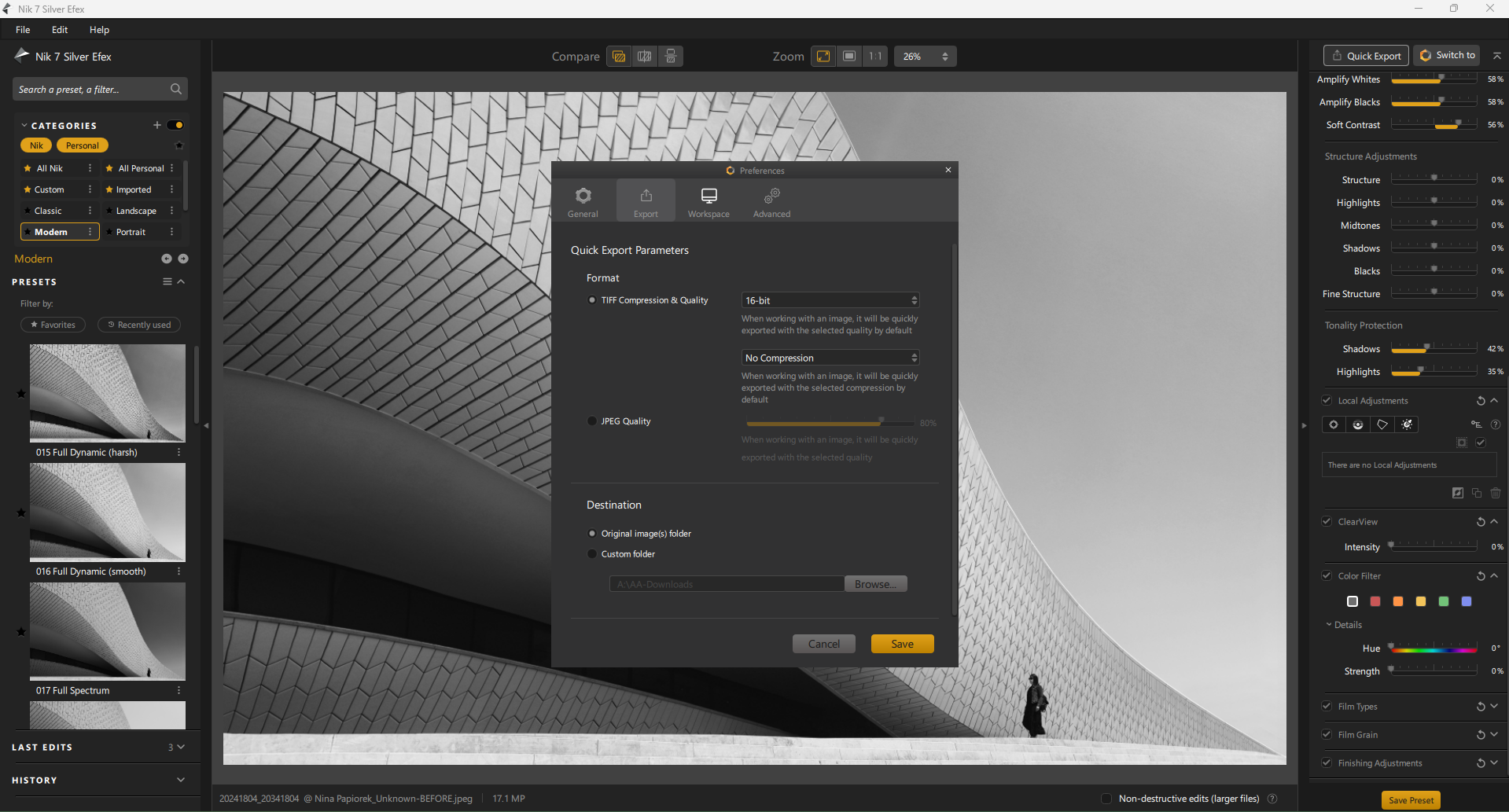Enable Non-destructive edits checkbox
The width and height of the screenshot is (1509, 812).
(x=1106, y=799)
